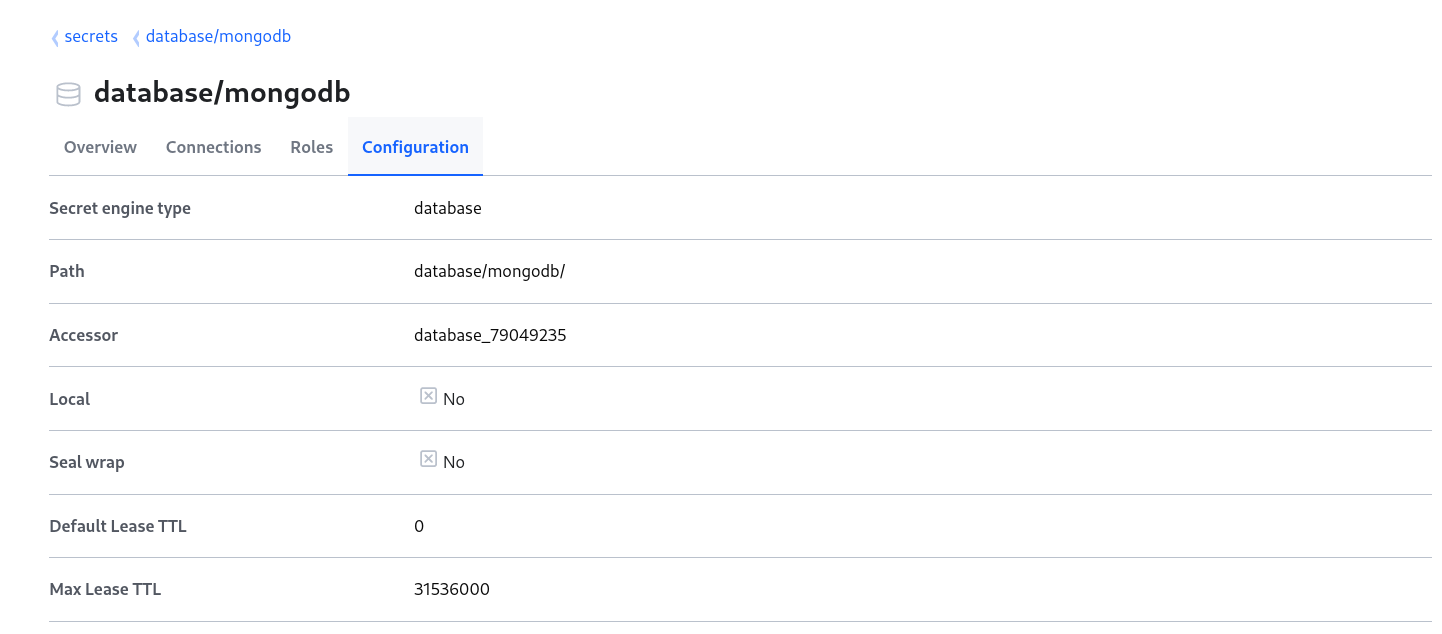Click the active Configuration tab
1442x634 pixels.
[x=415, y=147]
